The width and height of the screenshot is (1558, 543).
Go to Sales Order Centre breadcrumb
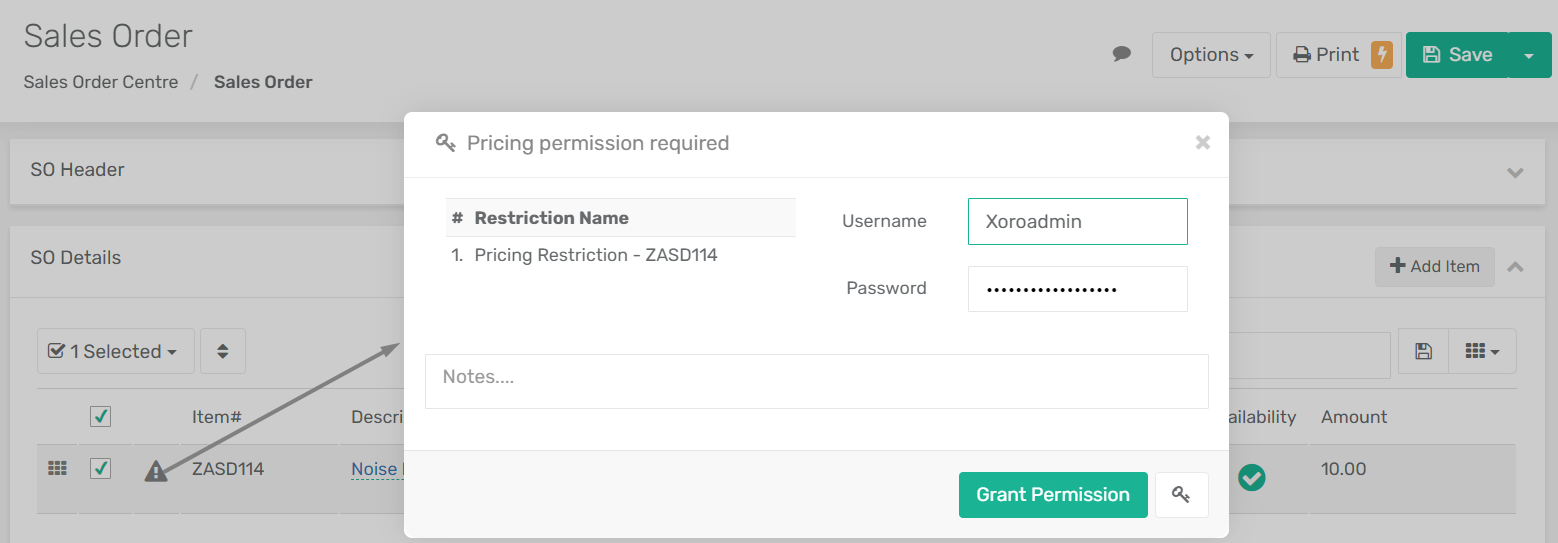tap(101, 82)
